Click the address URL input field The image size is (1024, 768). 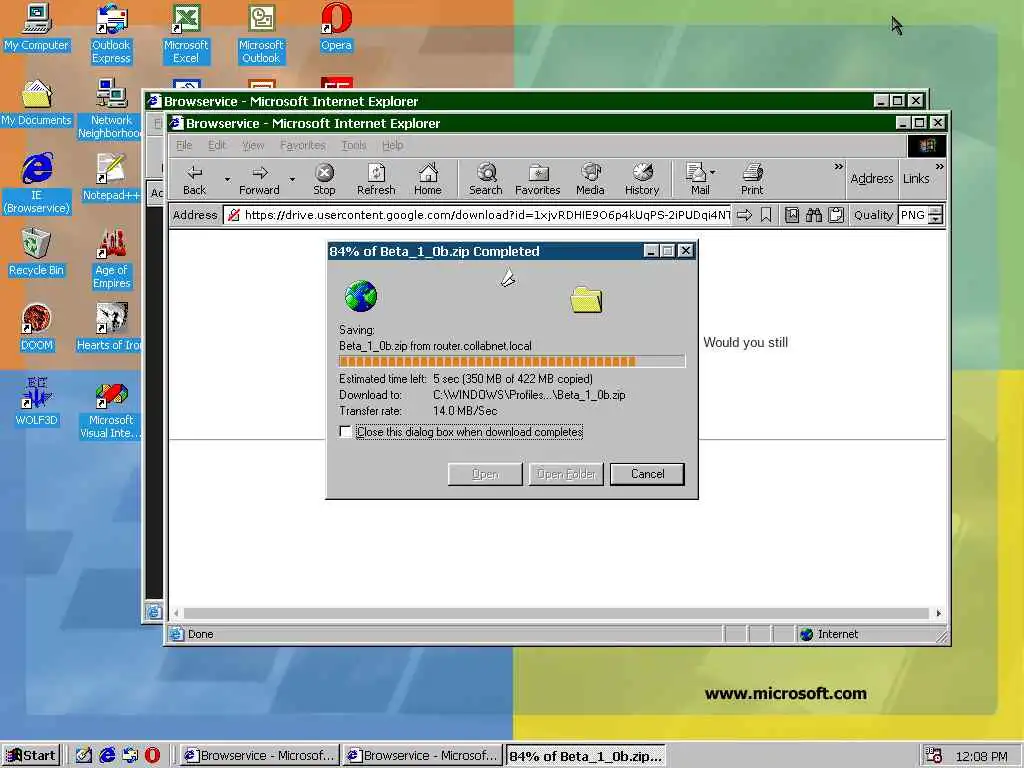(477, 215)
